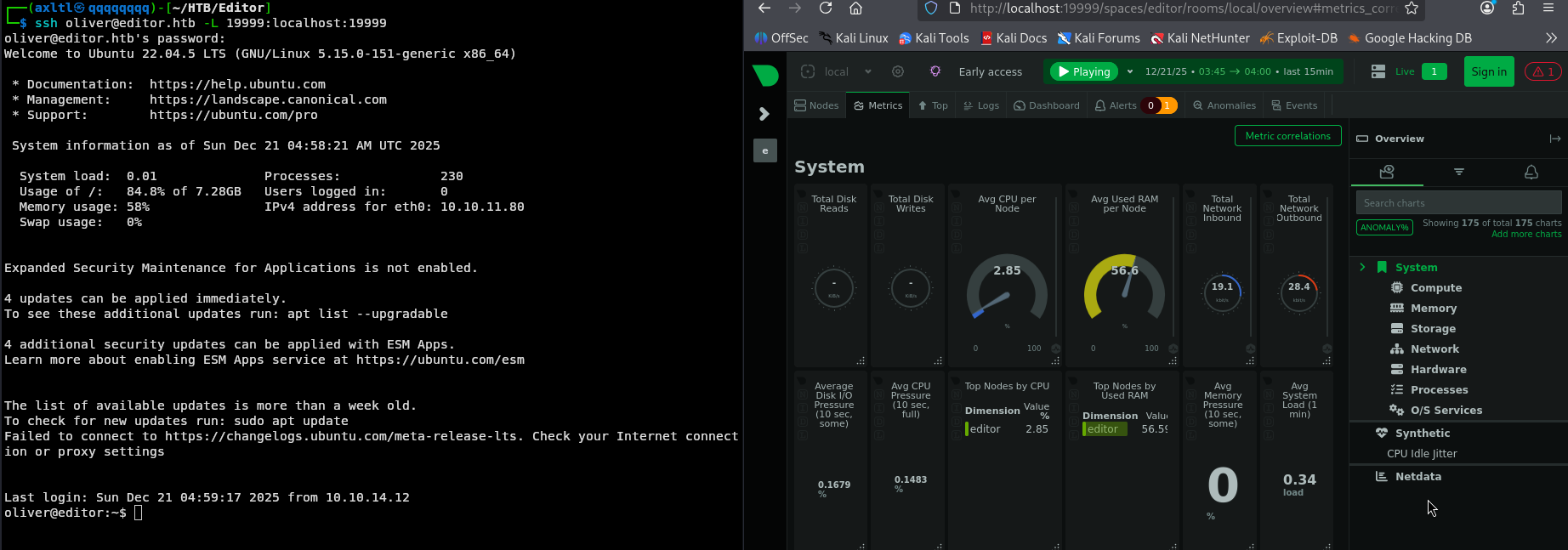Image resolution: width=1568 pixels, height=550 pixels.
Task: Click the Search charts input field
Action: coord(1458,203)
